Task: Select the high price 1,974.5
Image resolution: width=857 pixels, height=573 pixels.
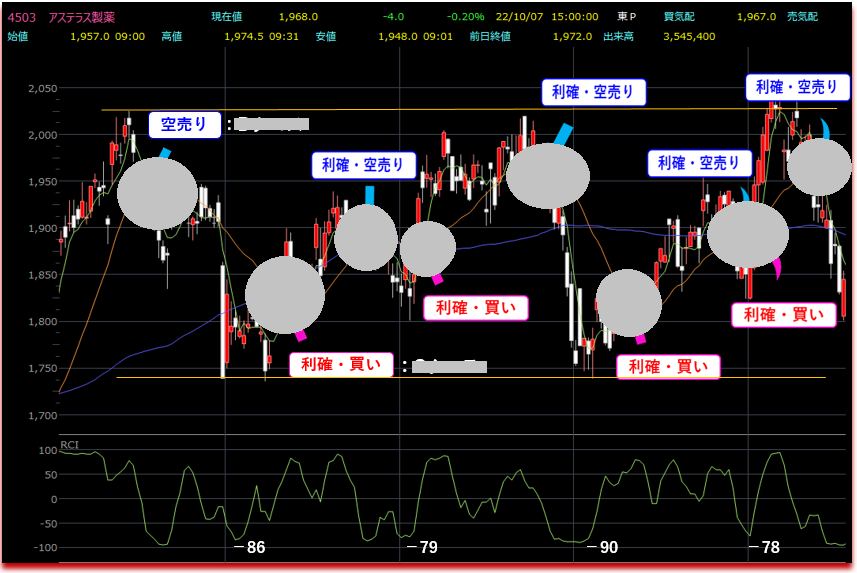Action: tap(244, 37)
